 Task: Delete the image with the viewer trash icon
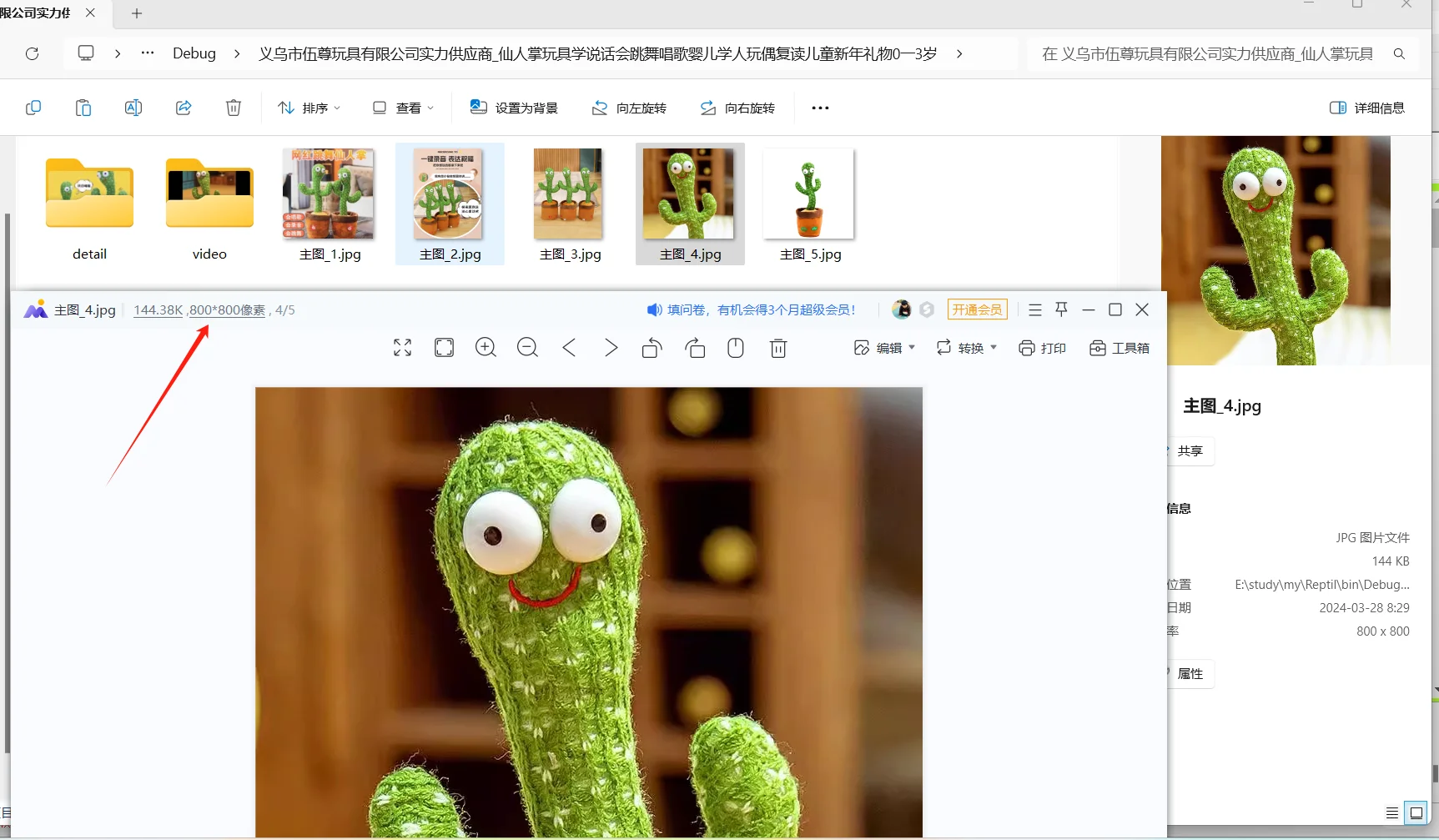point(778,348)
